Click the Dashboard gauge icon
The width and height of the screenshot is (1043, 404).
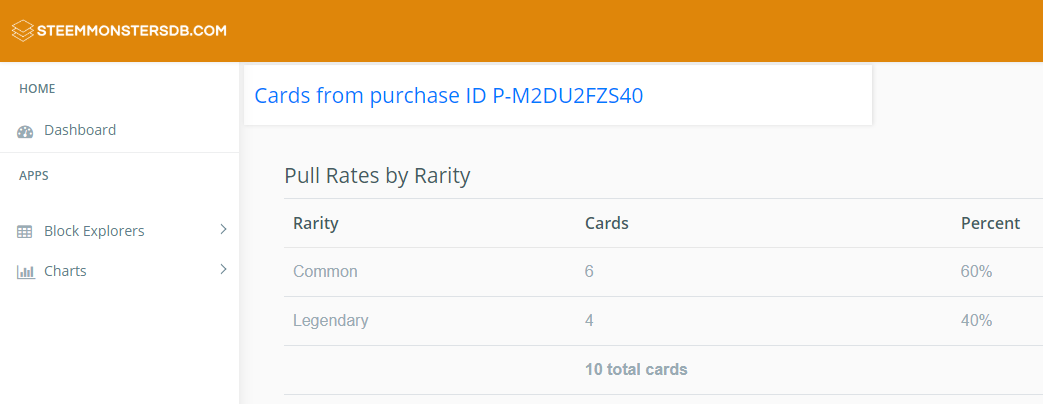pyautogui.click(x=25, y=131)
